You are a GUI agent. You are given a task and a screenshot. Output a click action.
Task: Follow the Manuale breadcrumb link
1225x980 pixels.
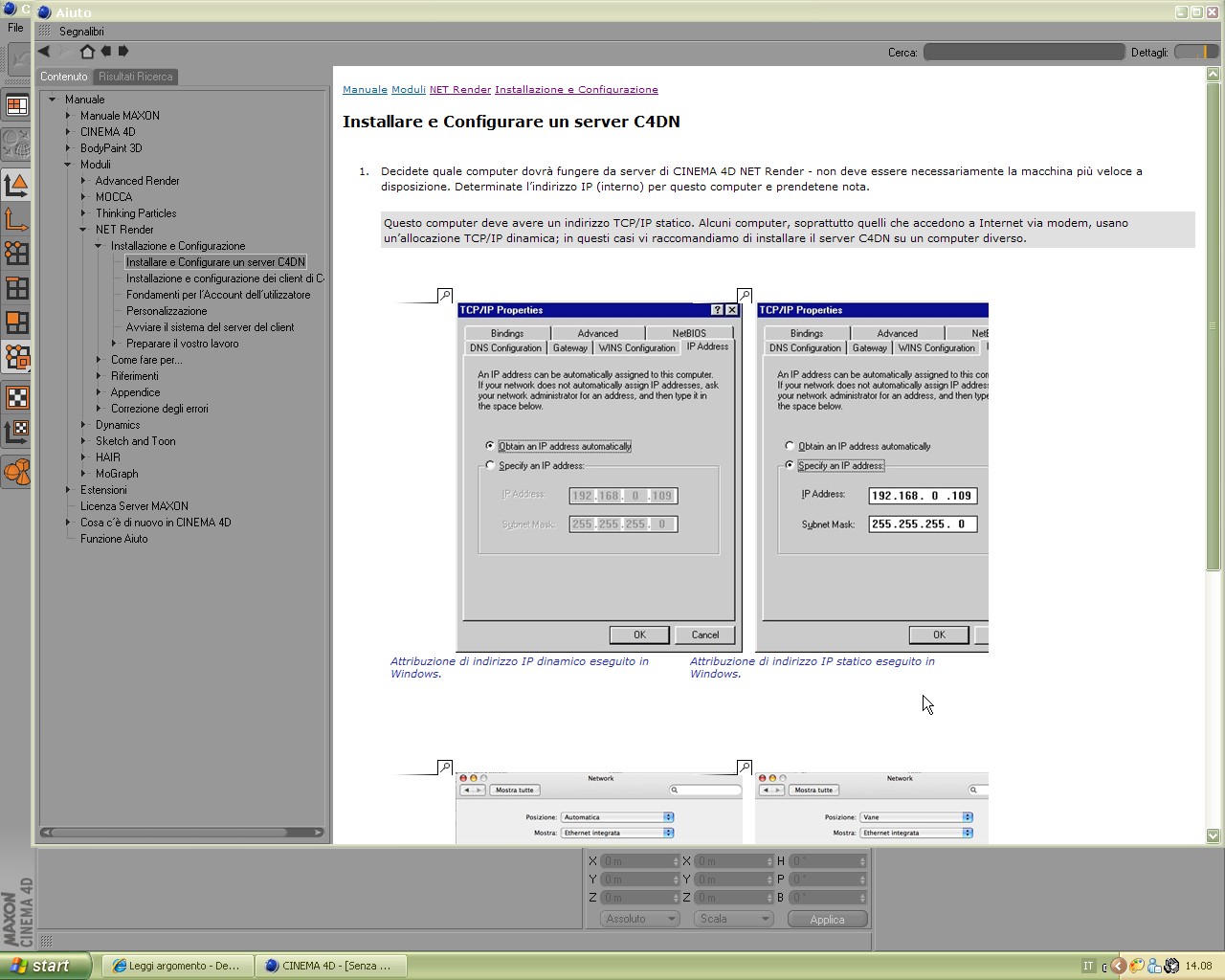click(365, 90)
